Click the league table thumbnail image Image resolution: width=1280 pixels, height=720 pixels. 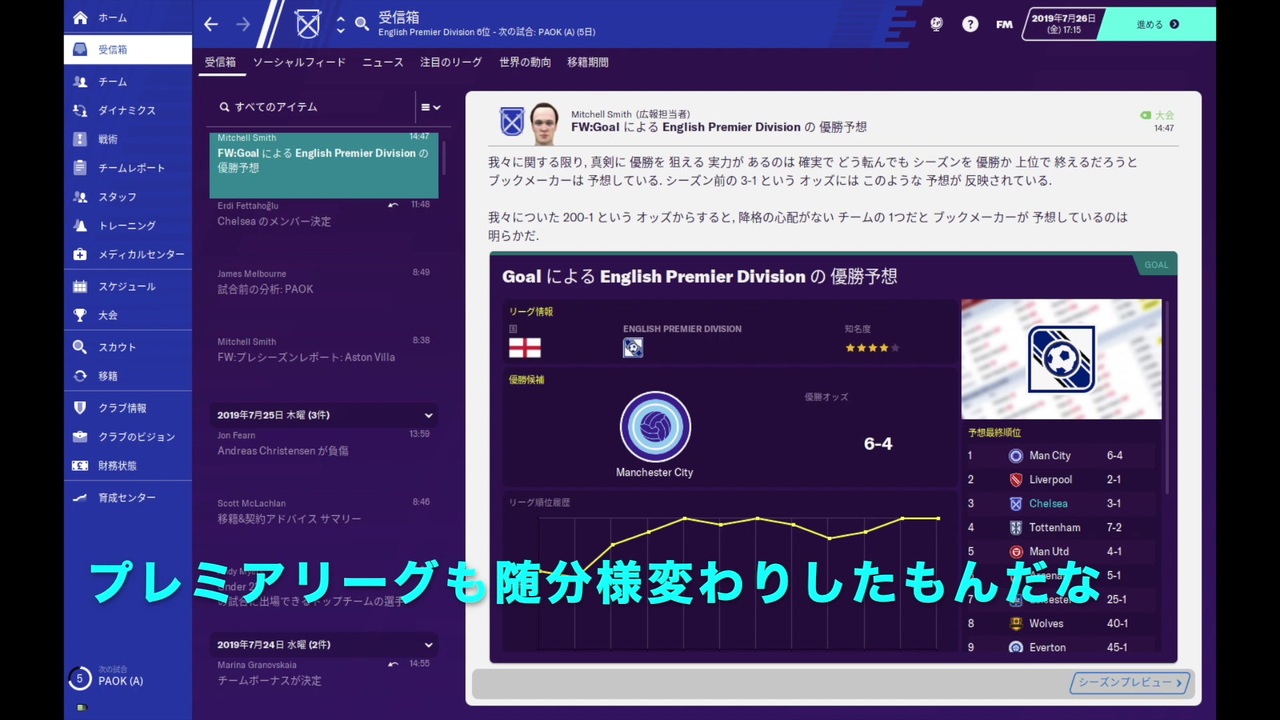pos(1061,359)
